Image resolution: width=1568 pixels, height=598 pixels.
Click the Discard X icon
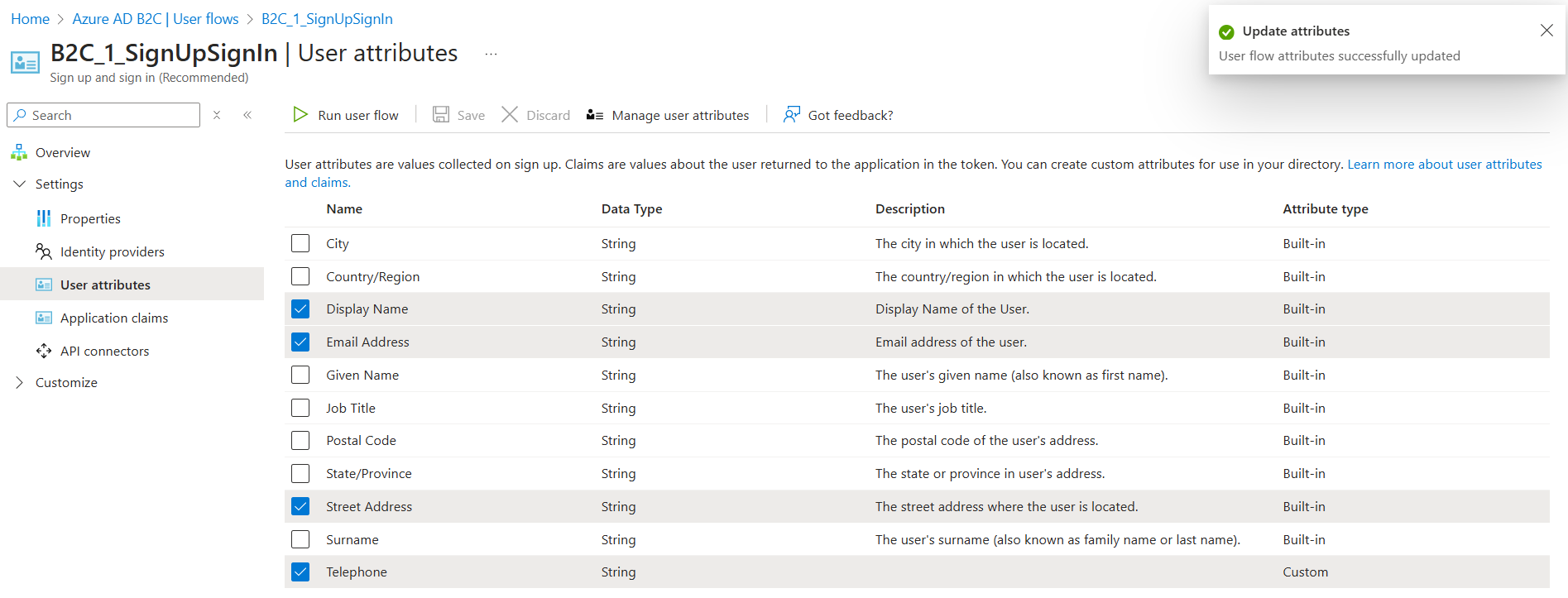[510, 115]
